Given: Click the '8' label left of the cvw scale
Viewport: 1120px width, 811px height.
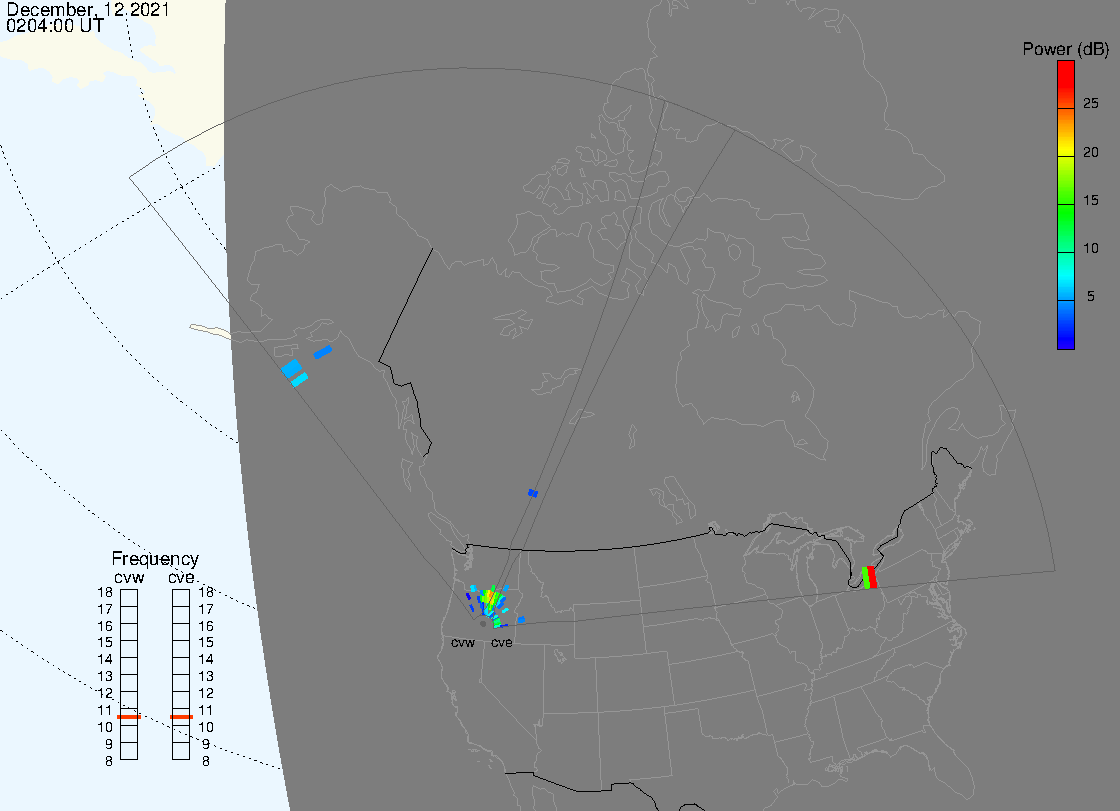Looking at the screenshot, I should (x=109, y=762).
